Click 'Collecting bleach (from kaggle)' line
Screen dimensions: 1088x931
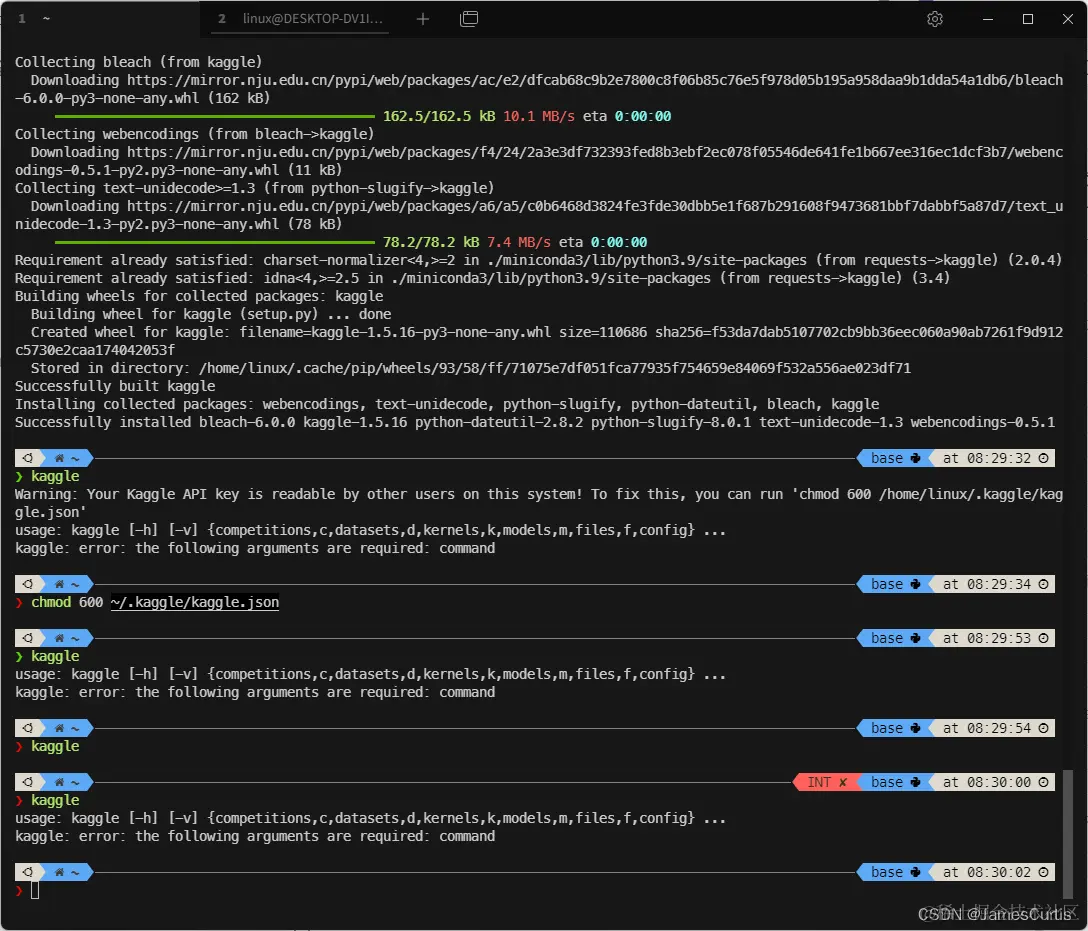(x=139, y=62)
